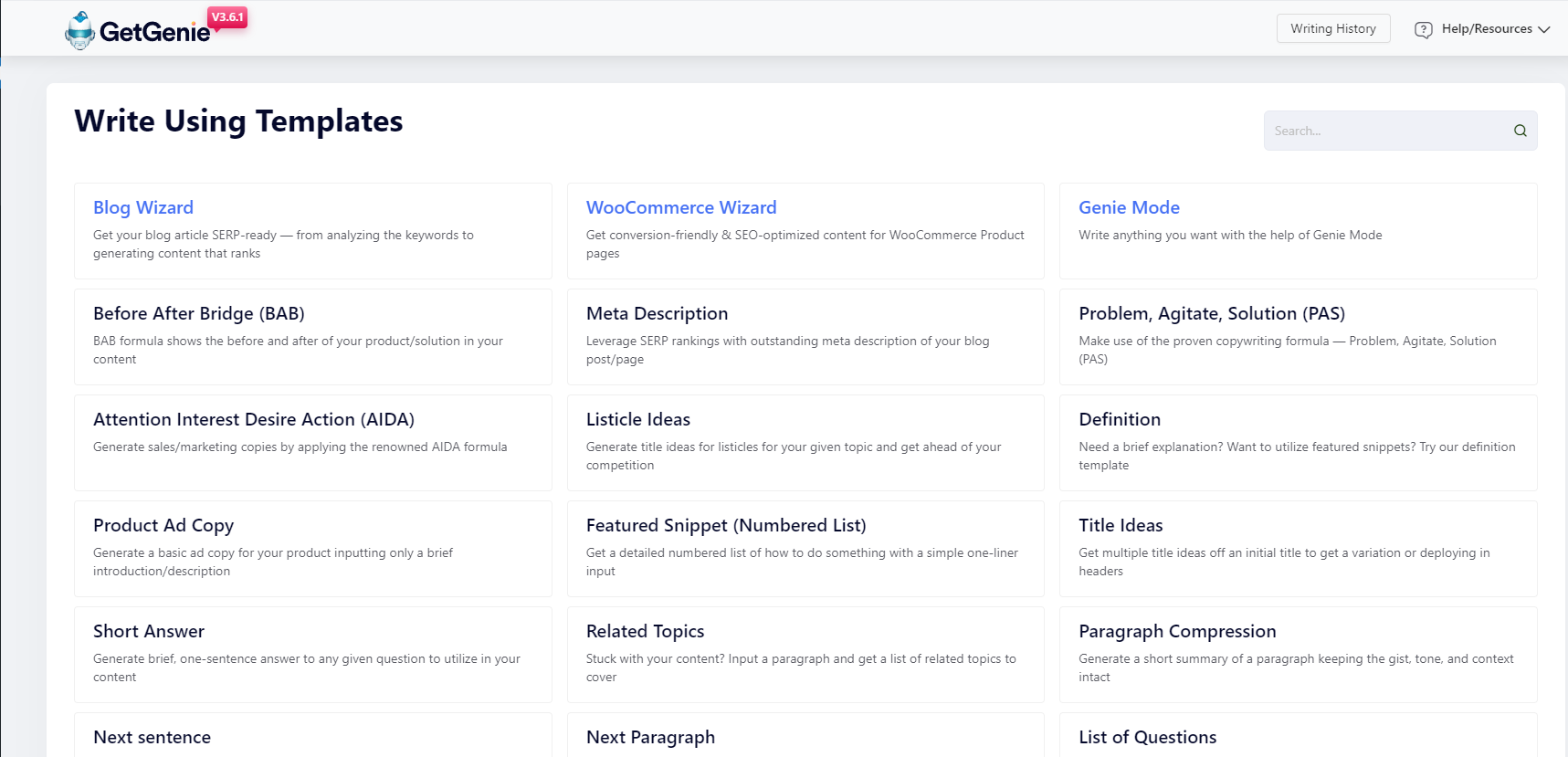
Task: Click the V3.6.1 version badge
Action: pyautogui.click(x=227, y=17)
